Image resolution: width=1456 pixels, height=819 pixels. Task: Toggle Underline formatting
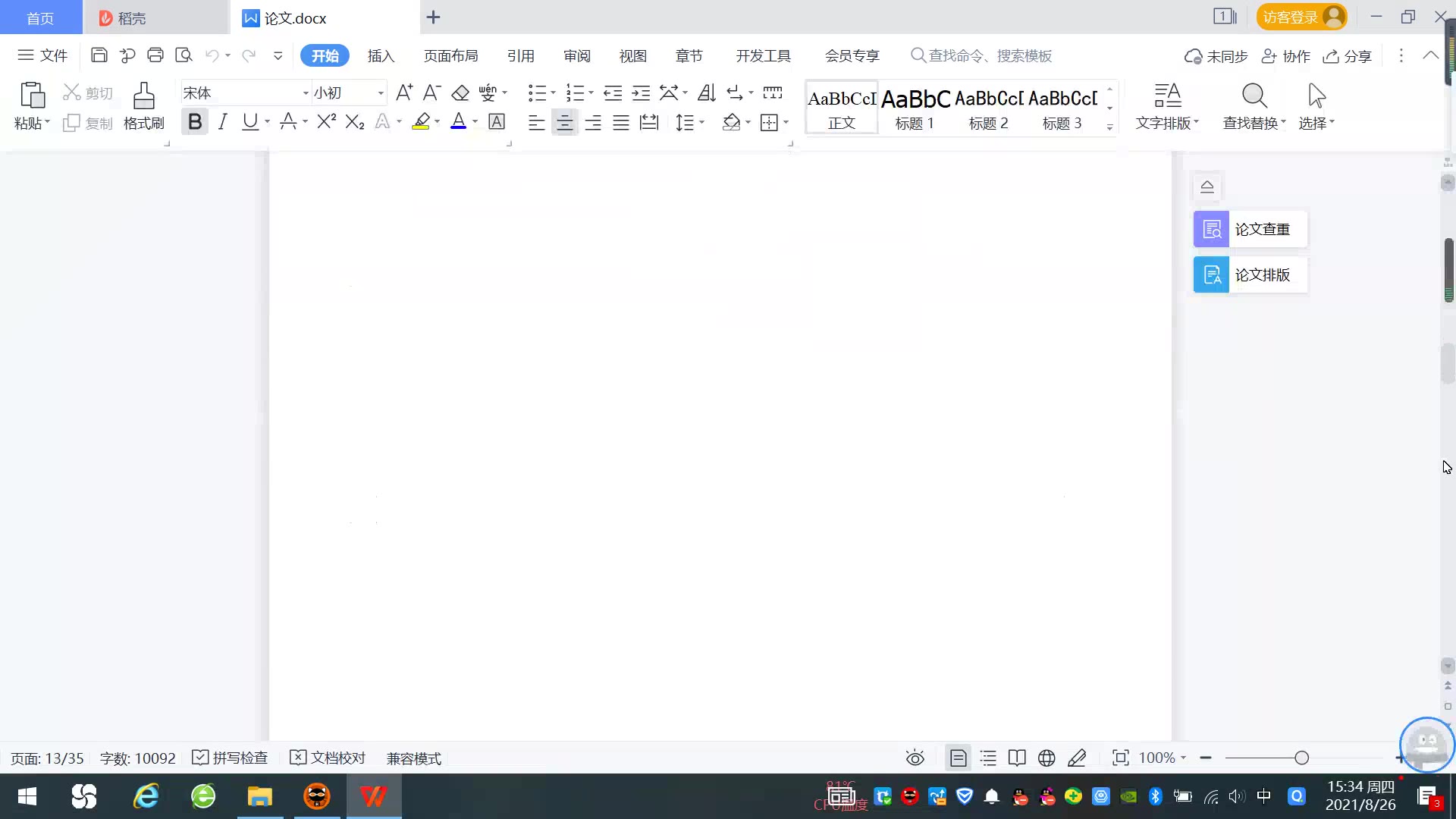click(249, 121)
